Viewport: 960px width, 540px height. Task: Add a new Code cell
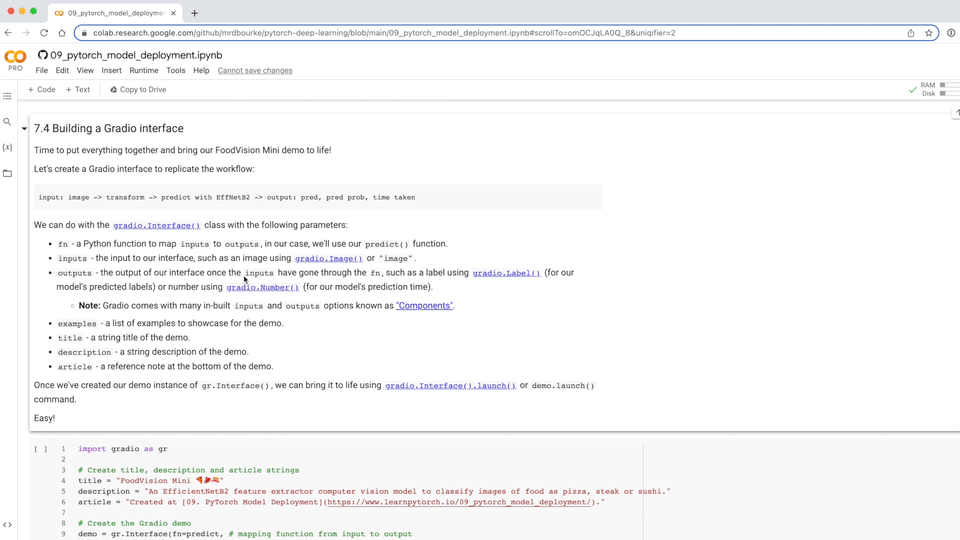[42, 90]
